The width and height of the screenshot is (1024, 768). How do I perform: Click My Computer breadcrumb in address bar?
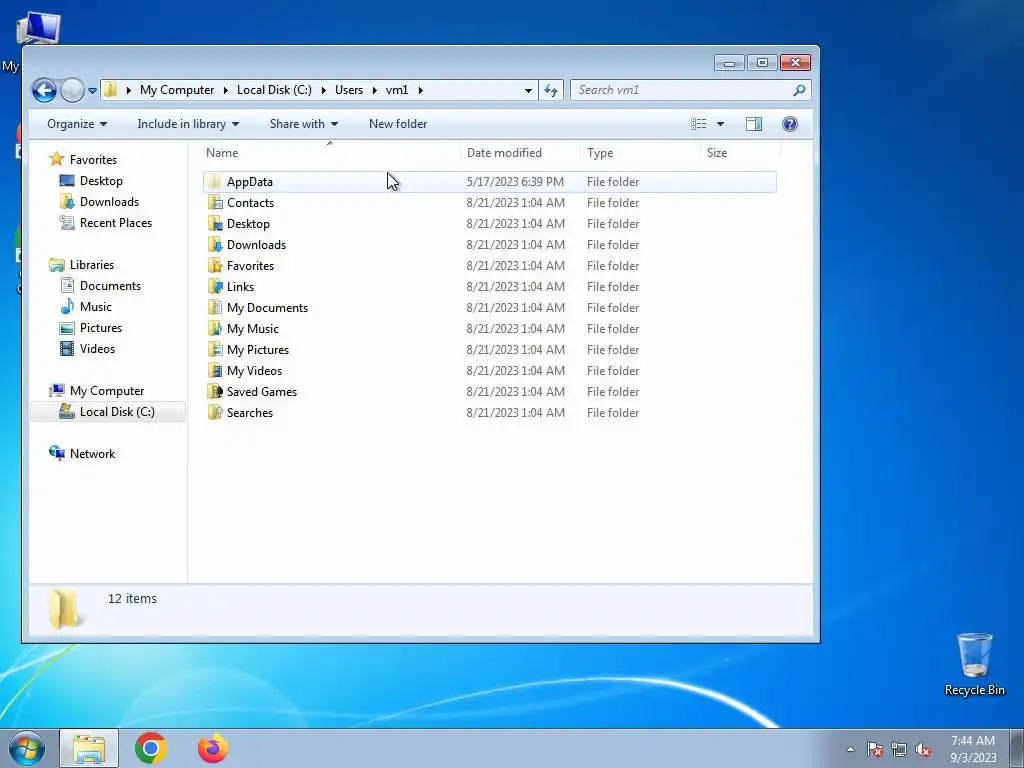177,90
